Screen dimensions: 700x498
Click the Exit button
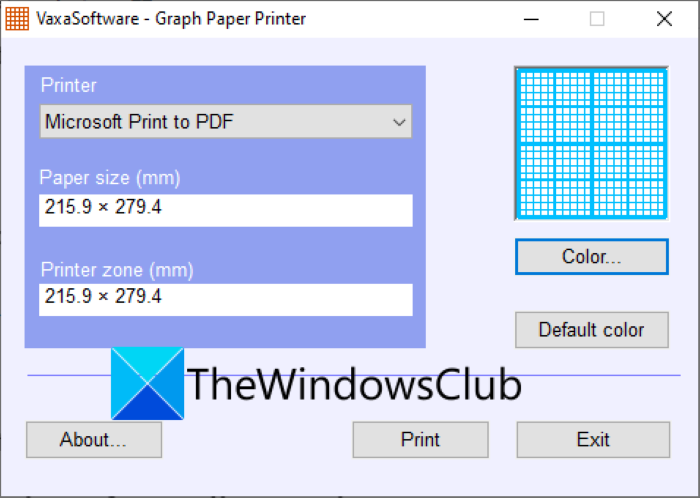pos(593,440)
